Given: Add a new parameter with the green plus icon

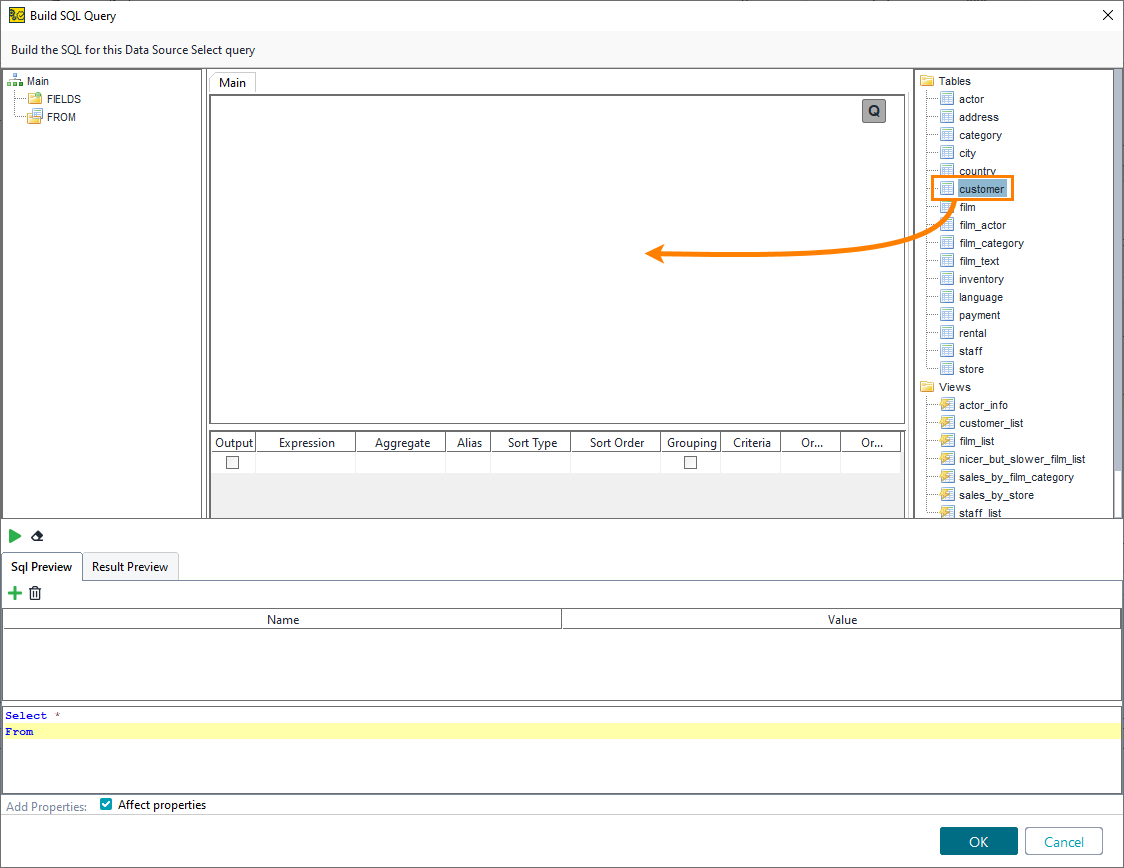Looking at the screenshot, I should [x=14, y=592].
